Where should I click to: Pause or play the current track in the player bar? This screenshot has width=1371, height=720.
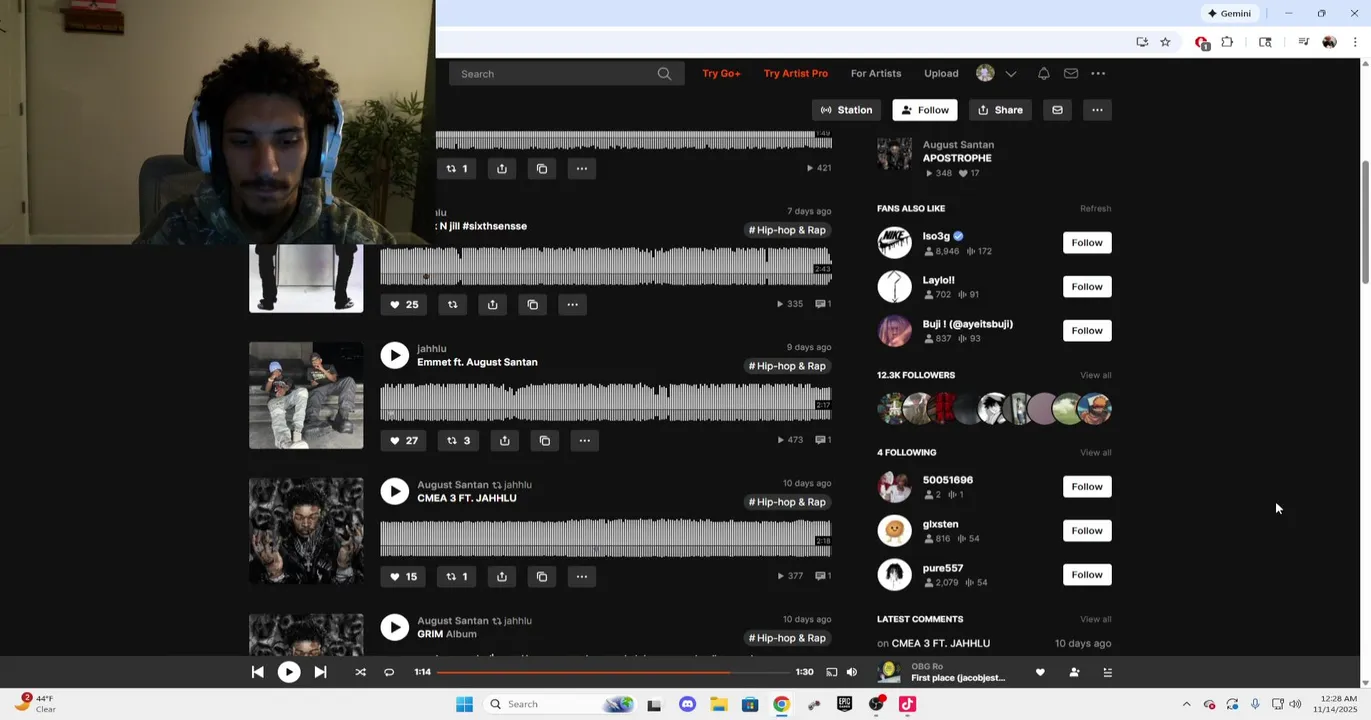[288, 672]
